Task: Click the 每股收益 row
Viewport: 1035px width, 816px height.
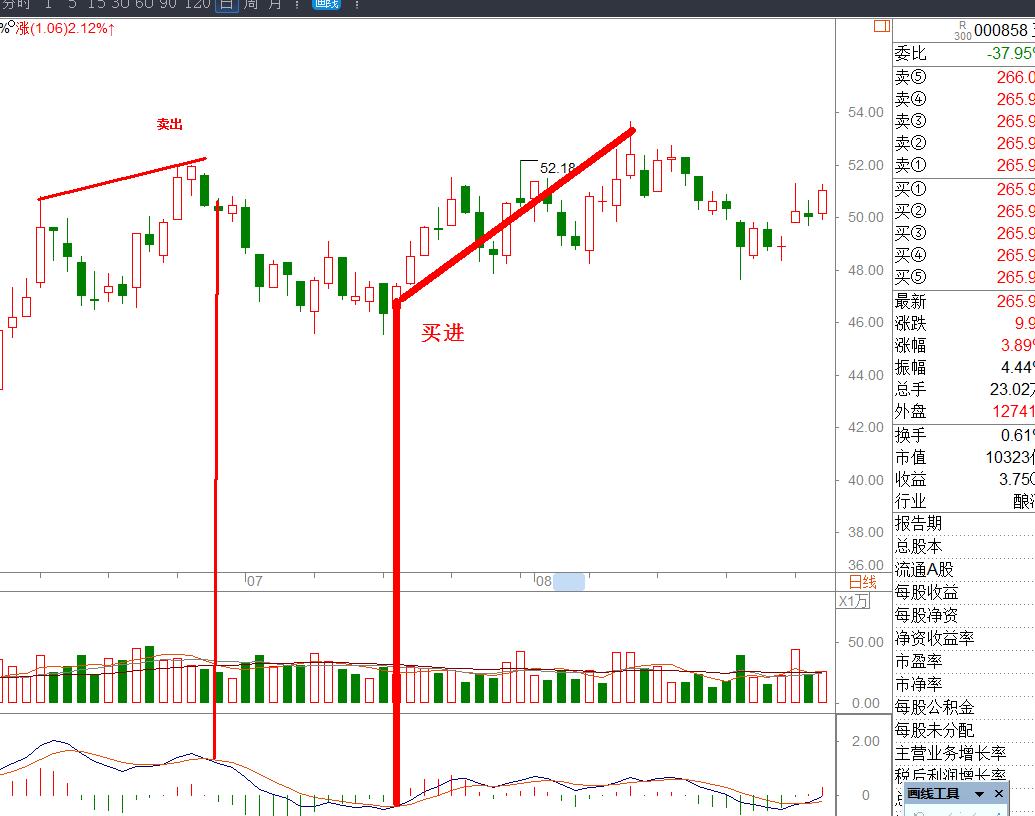Action: click(x=964, y=592)
